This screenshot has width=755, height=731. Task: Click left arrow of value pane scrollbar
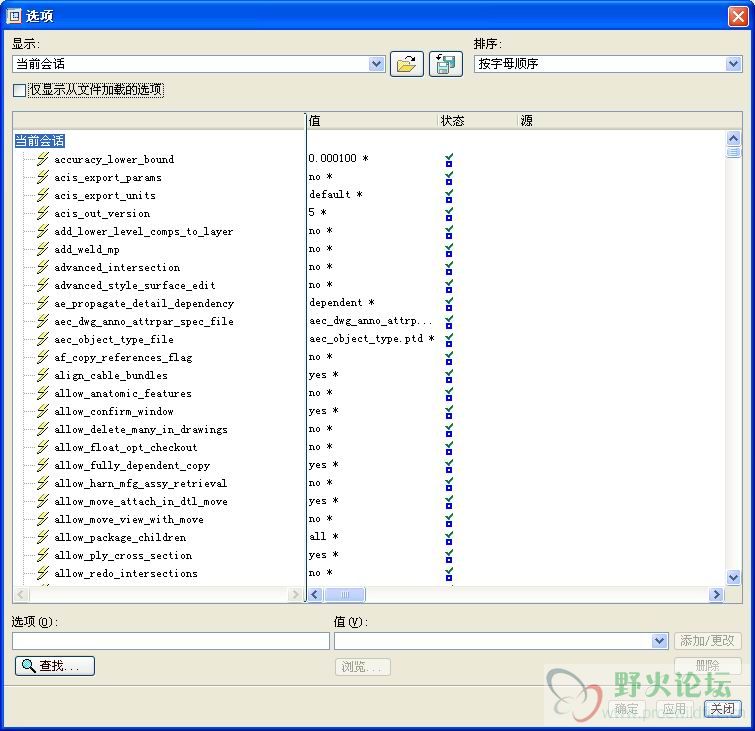[315, 595]
